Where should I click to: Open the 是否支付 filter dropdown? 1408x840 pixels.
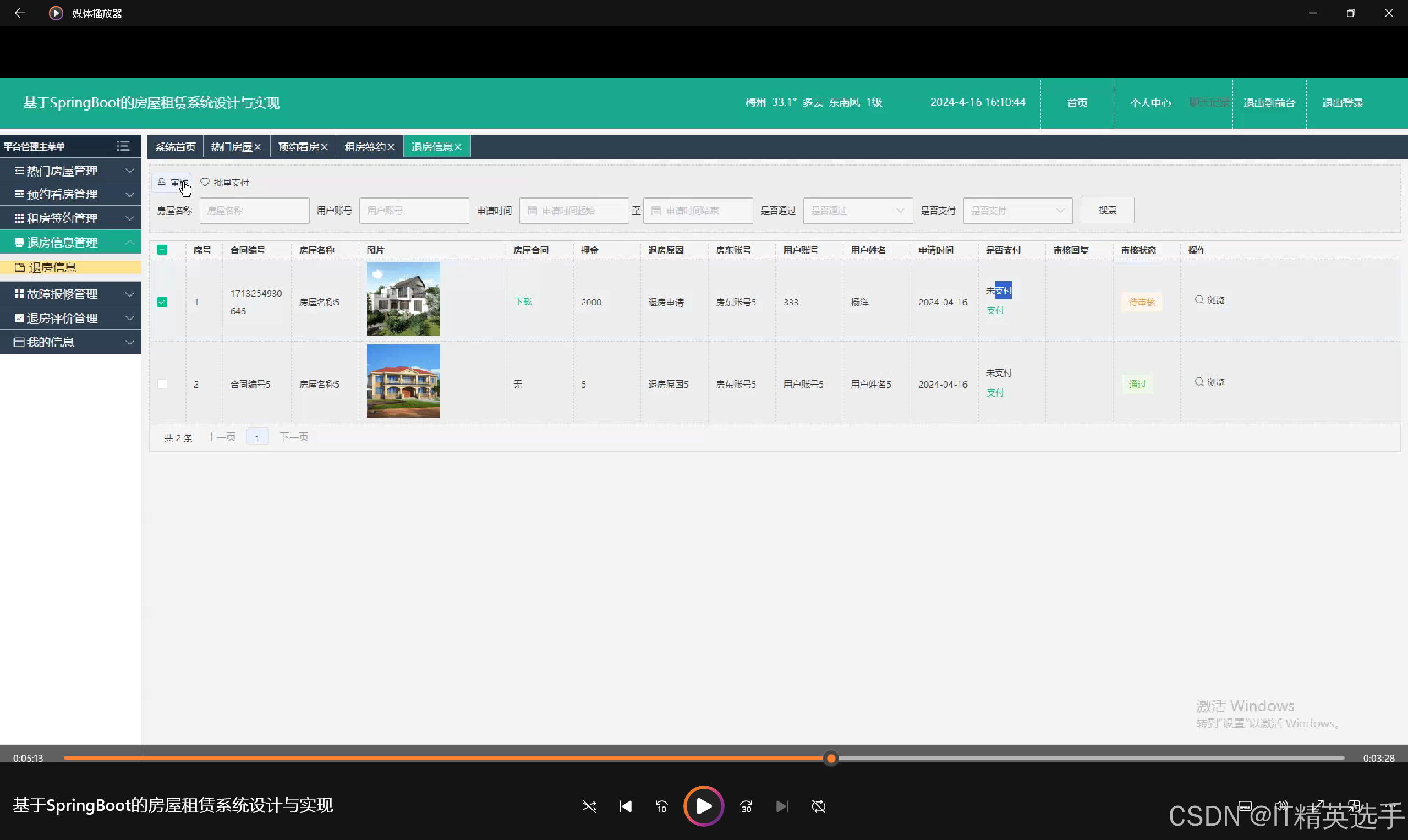[x=1017, y=211]
